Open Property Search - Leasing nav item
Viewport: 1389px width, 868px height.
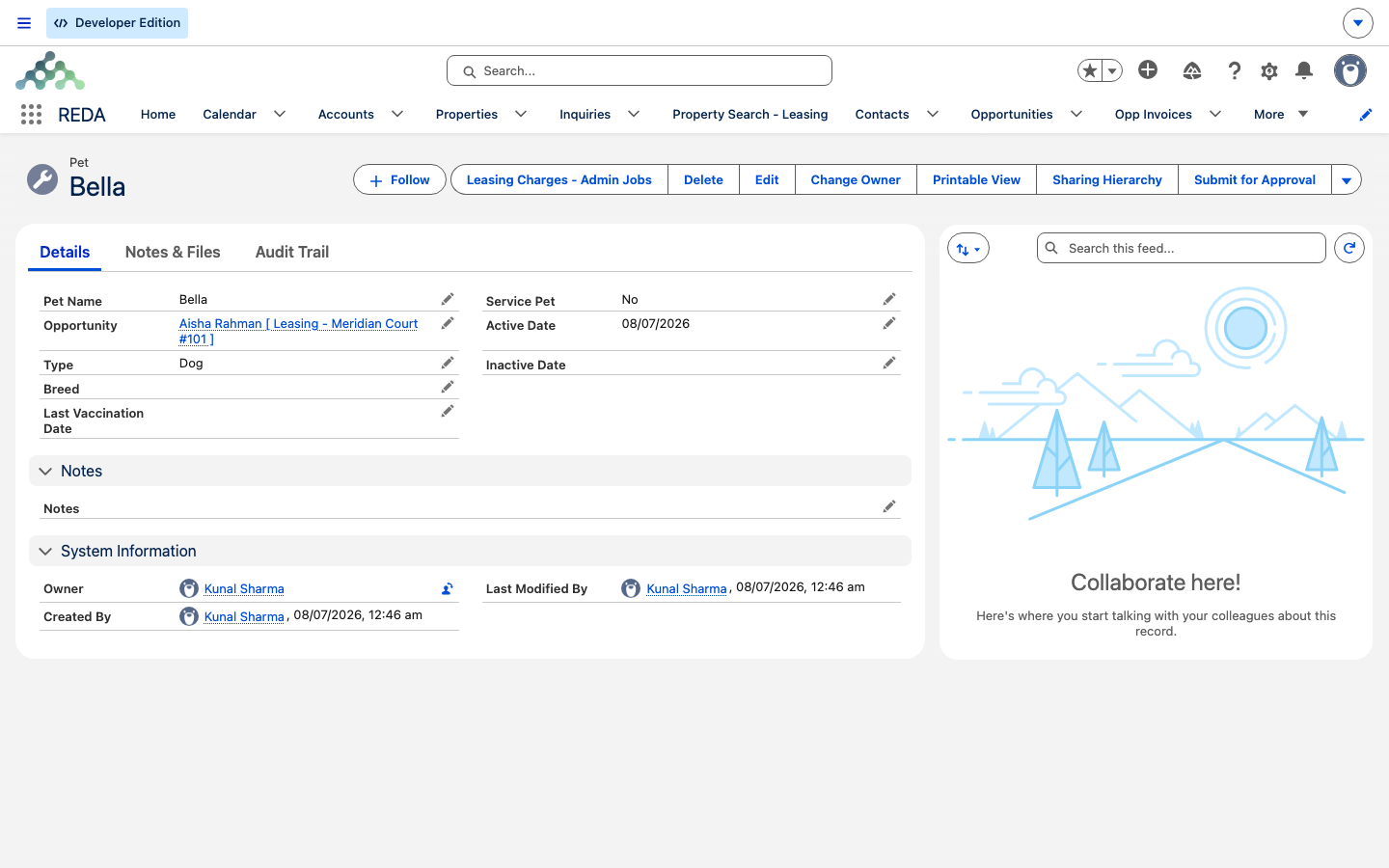click(750, 114)
